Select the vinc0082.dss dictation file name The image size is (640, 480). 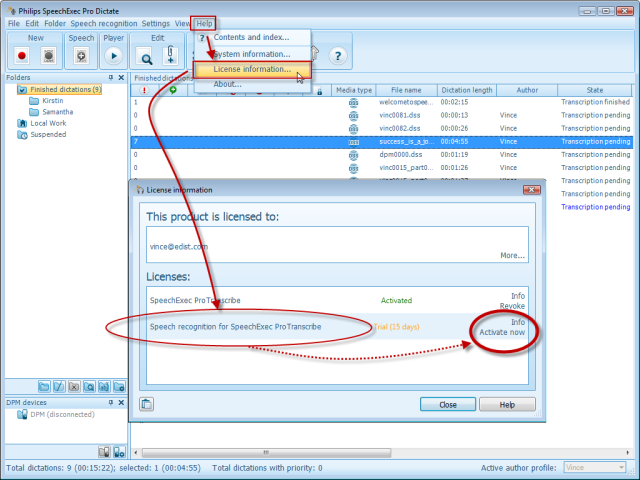[x=400, y=129]
